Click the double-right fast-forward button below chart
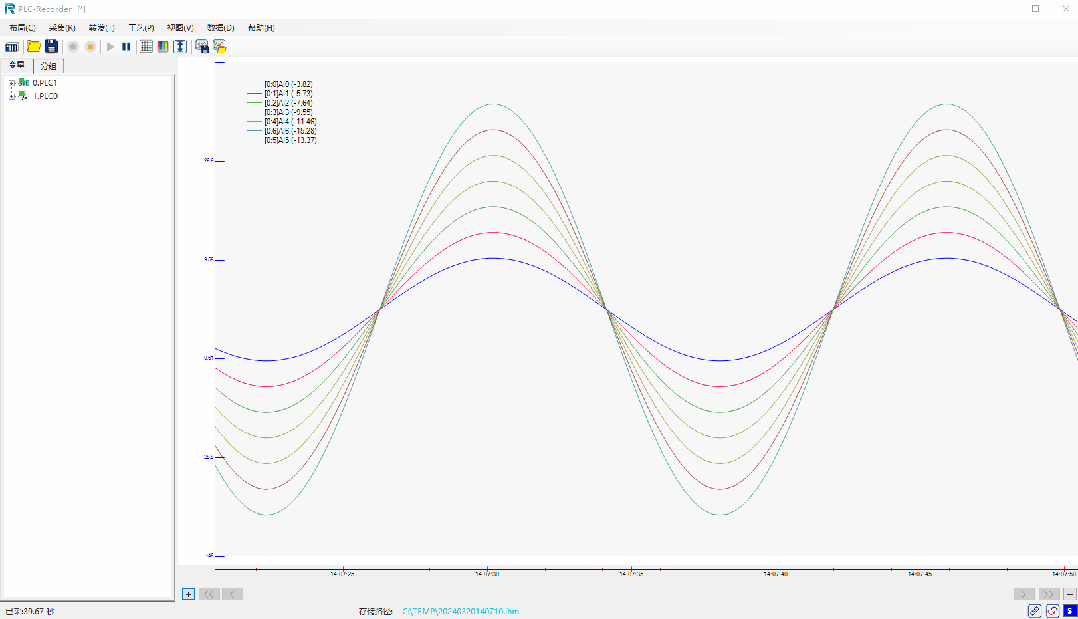 (x=1048, y=594)
